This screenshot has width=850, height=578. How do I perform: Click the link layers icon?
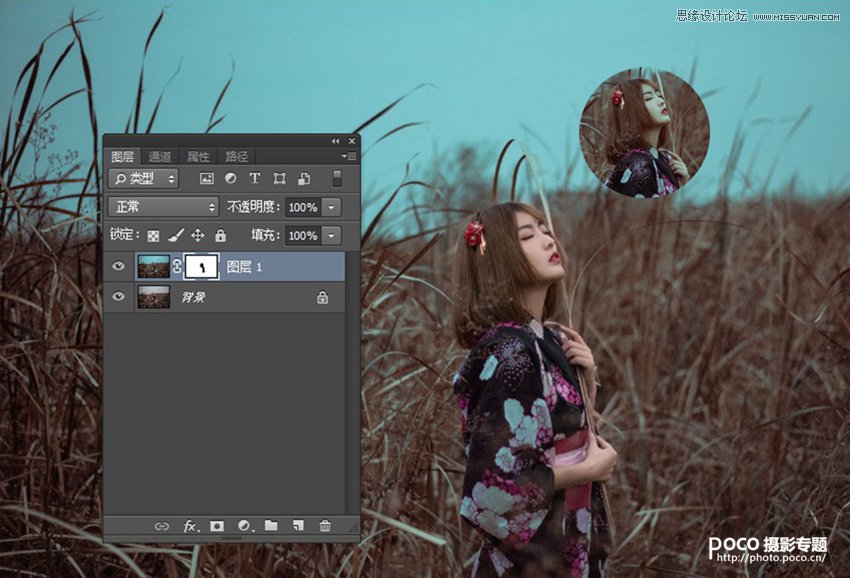pos(161,525)
